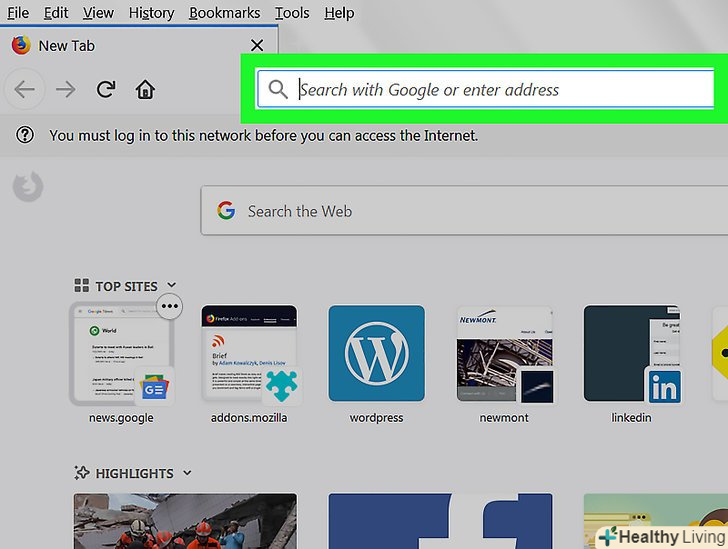Focus the 'Search with Google or enter address' bar
Image resolution: width=728 pixels, height=549 pixels.
coord(485,89)
